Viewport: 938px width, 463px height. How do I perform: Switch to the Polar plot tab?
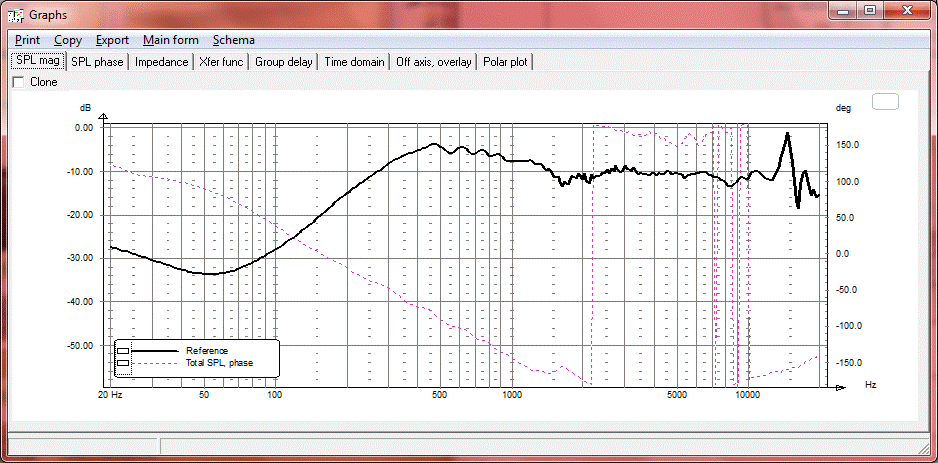tap(505, 62)
